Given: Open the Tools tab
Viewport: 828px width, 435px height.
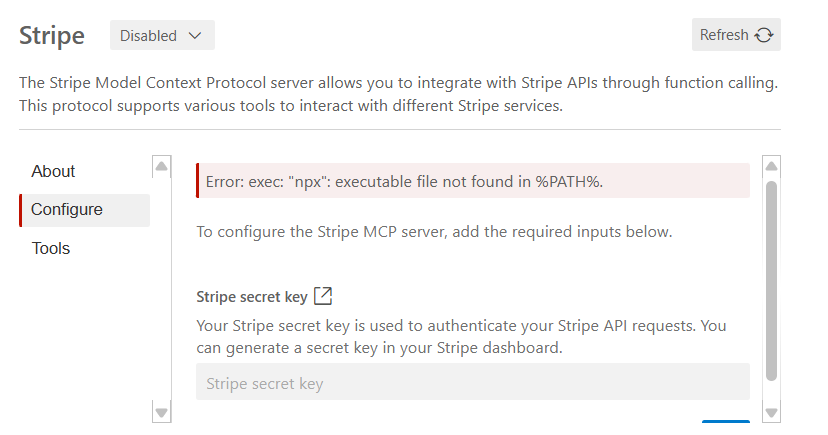Looking at the screenshot, I should [x=51, y=248].
